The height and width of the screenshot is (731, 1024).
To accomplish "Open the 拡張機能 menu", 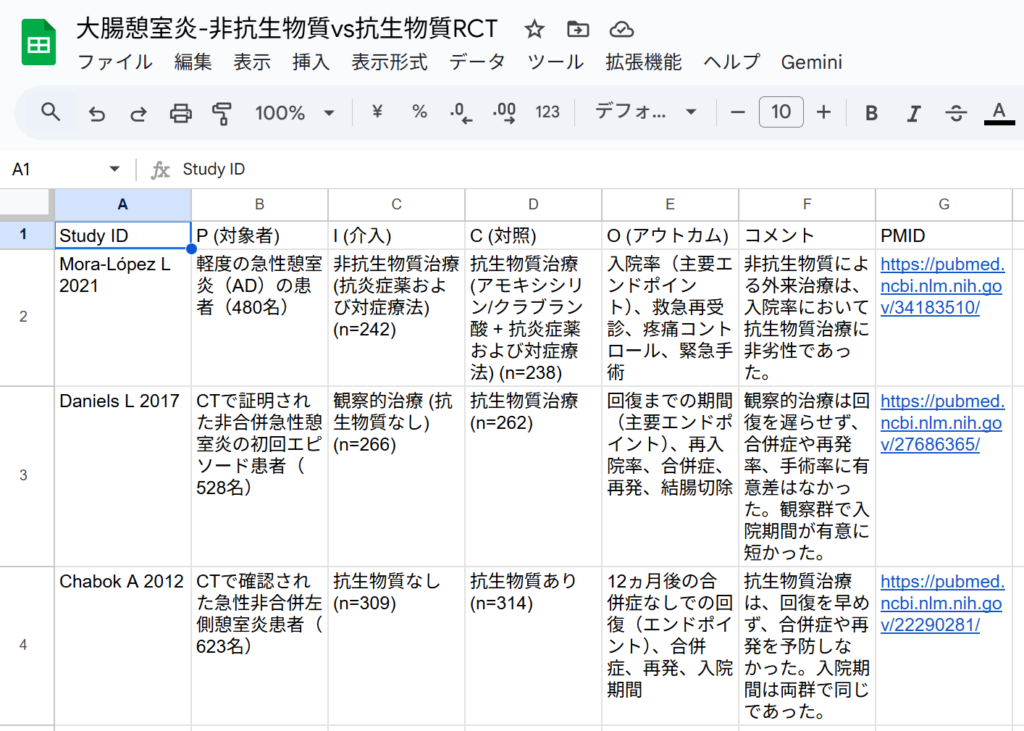I will (x=643, y=62).
